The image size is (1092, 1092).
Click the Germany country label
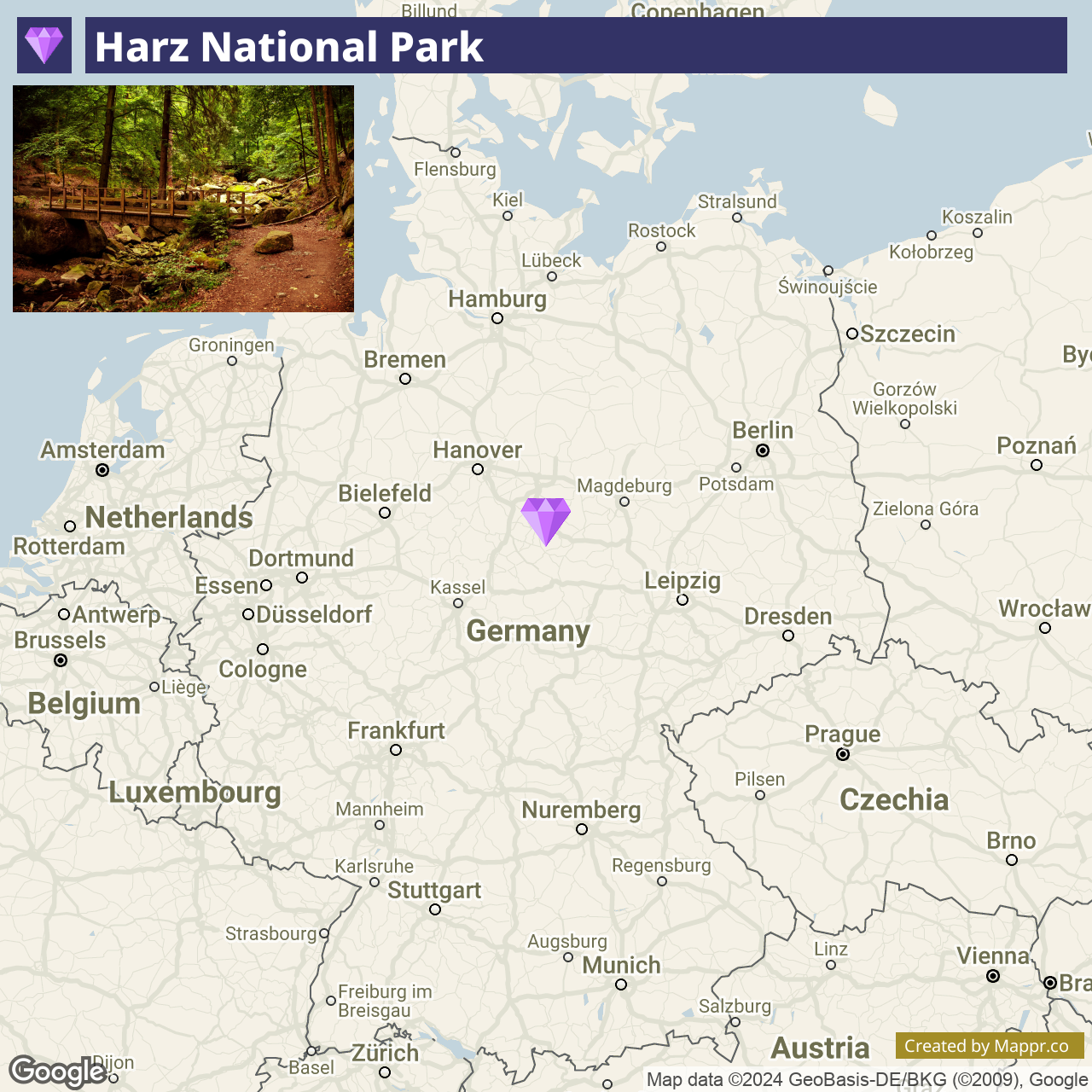(x=528, y=631)
